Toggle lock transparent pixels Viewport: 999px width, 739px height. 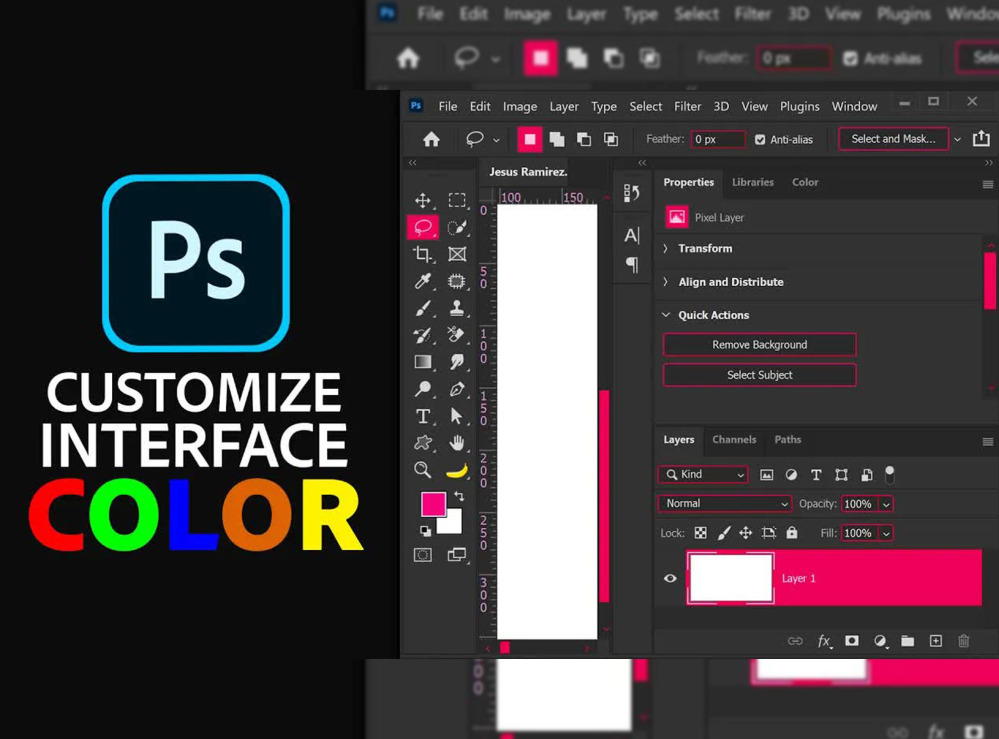click(x=700, y=533)
